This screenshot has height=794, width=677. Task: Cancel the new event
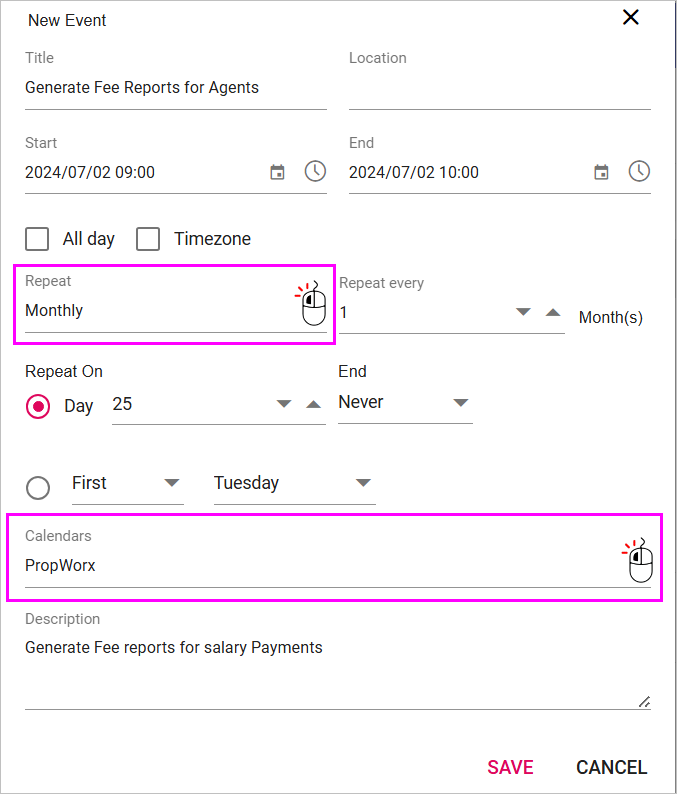tap(612, 767)
